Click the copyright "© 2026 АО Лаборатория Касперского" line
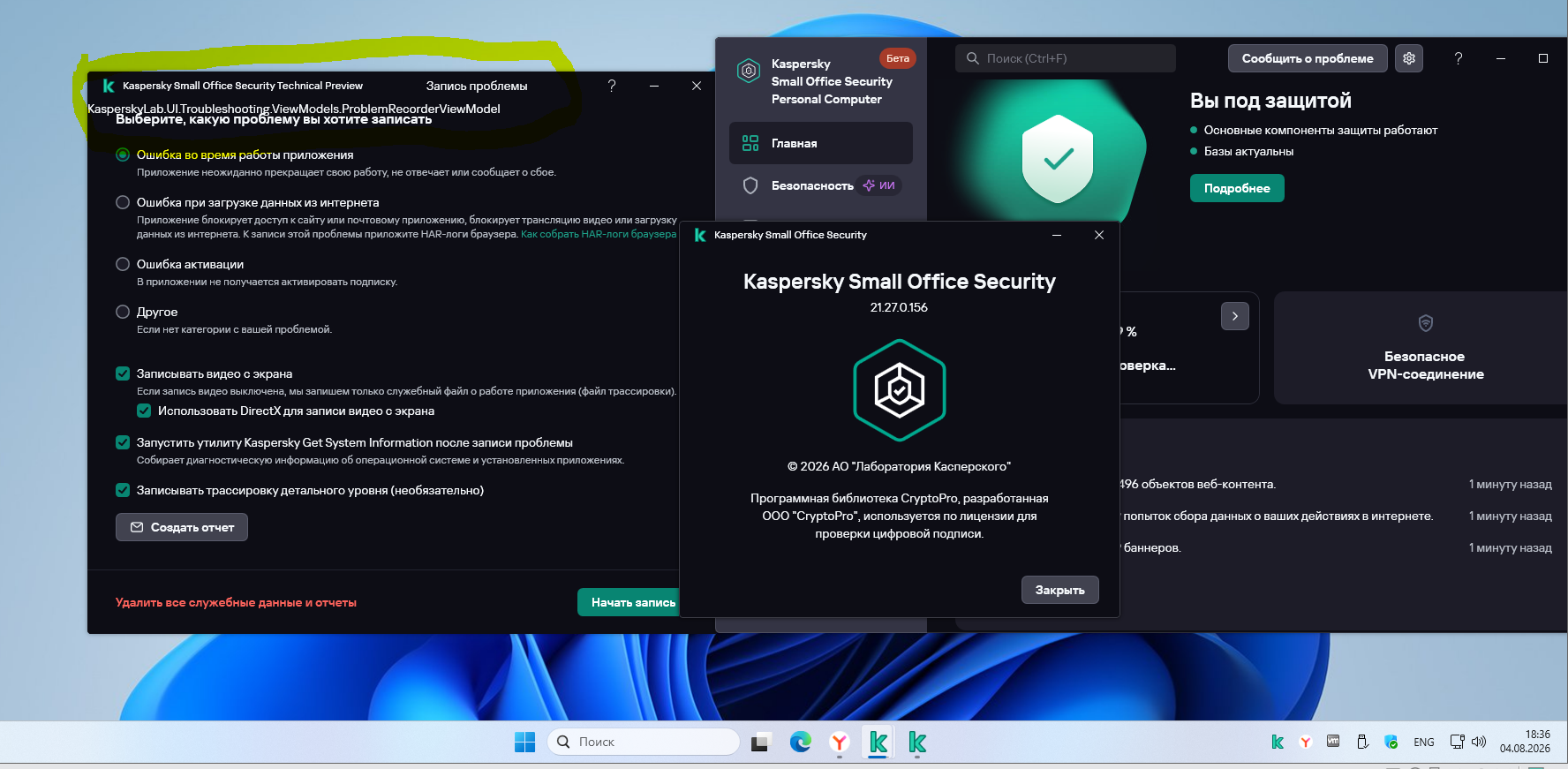Screen dimensions: 1568x769 click(x=899, y=466)
